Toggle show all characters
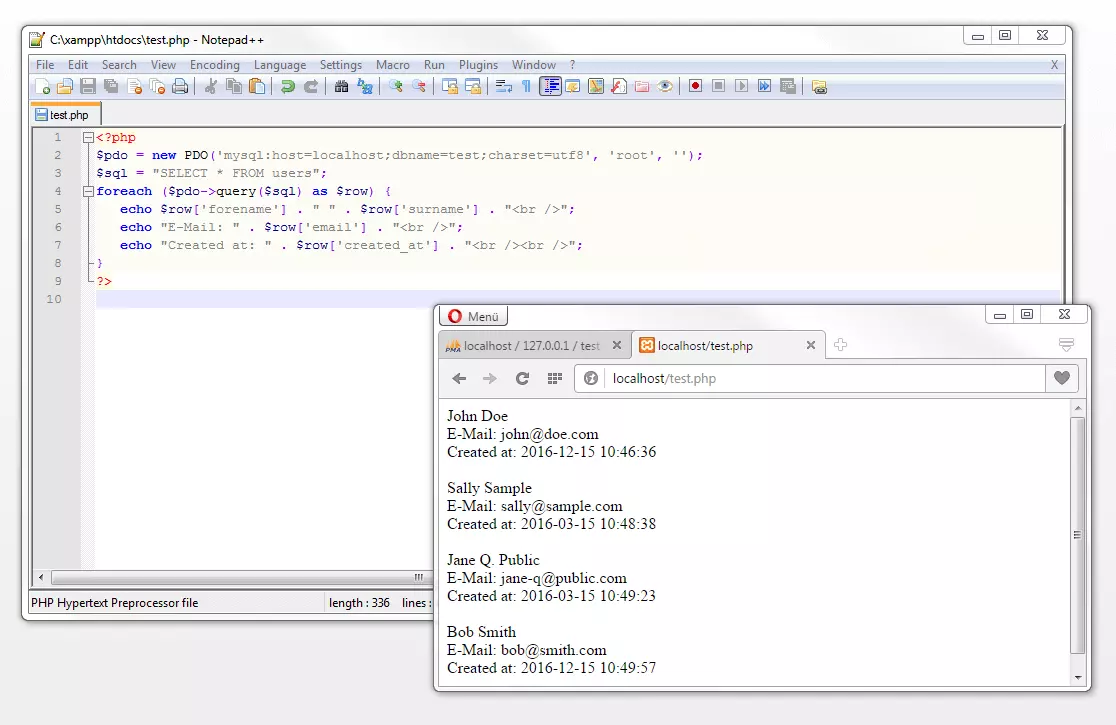The height and width of the screenshot is (725, 1116). (x=525, y=86)
